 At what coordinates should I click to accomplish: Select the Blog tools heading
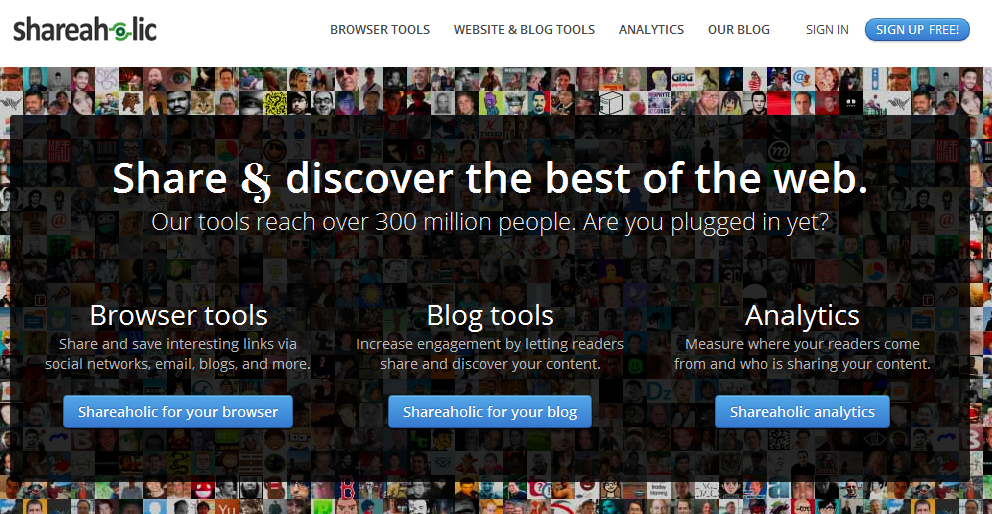(490, 315)
